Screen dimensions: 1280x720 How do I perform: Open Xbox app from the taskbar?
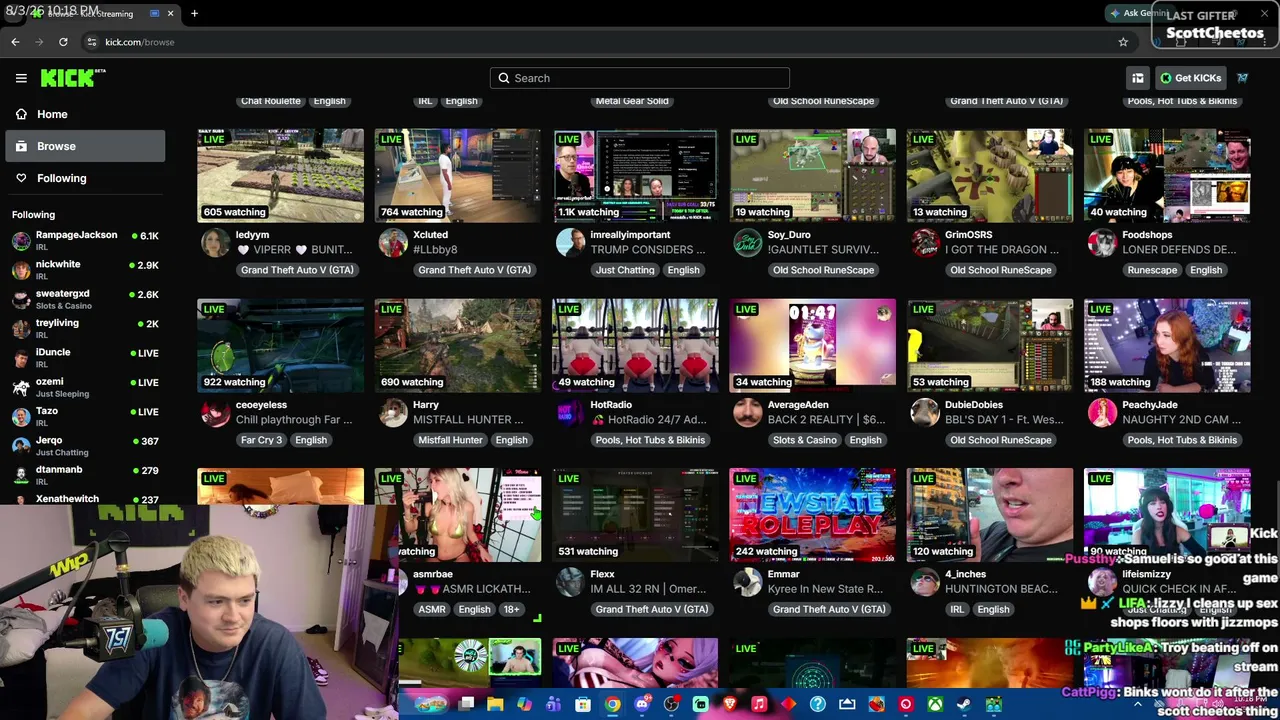[x=935, y=705]
